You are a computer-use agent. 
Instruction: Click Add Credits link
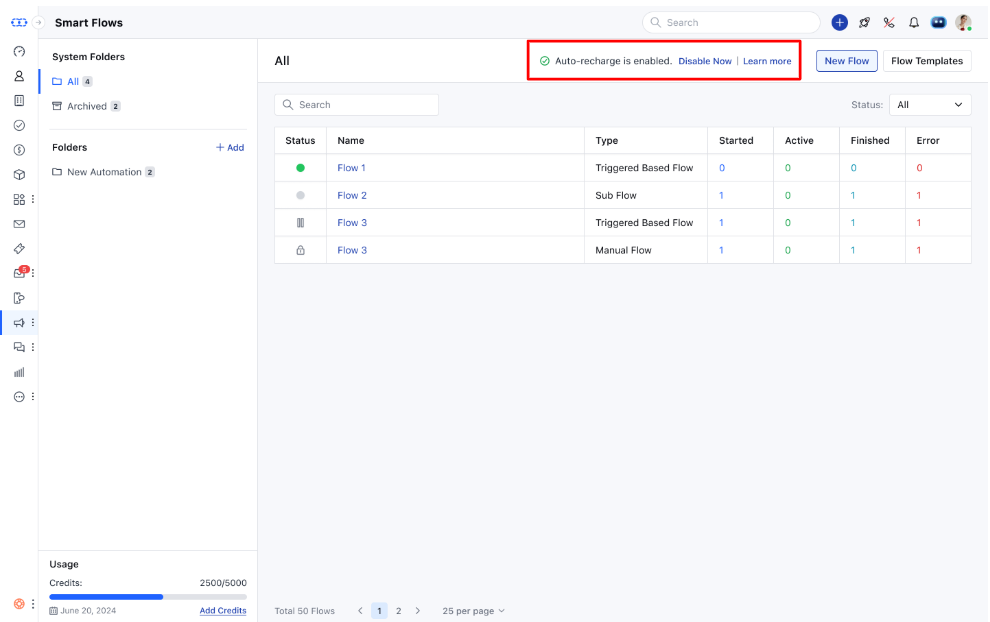click(x=223, y=611)
